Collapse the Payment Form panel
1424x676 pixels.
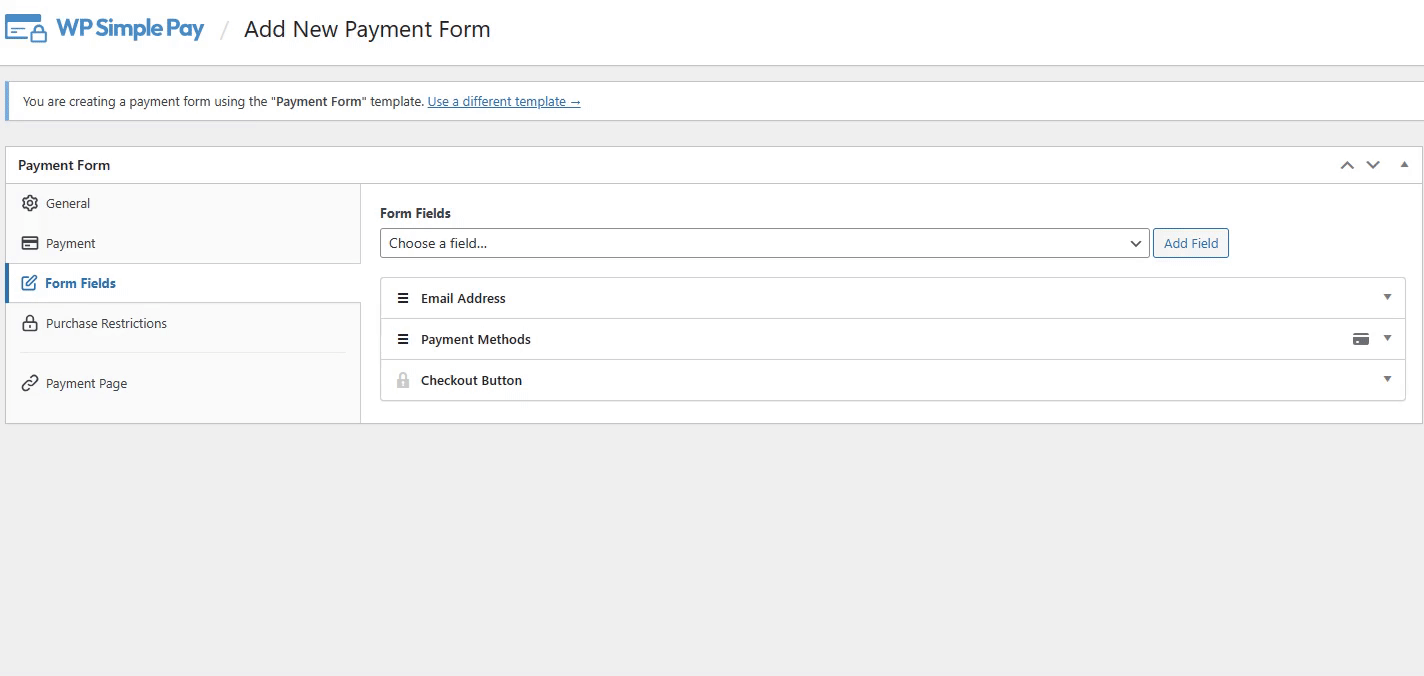1404,164
